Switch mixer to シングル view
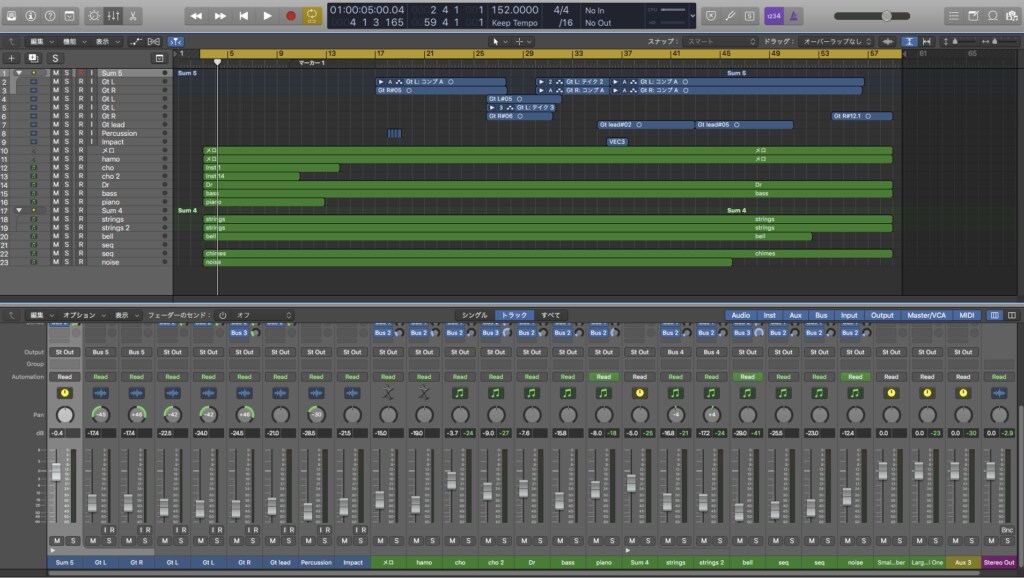Viewport: 1024px width, 578px height. pos(475,315)
